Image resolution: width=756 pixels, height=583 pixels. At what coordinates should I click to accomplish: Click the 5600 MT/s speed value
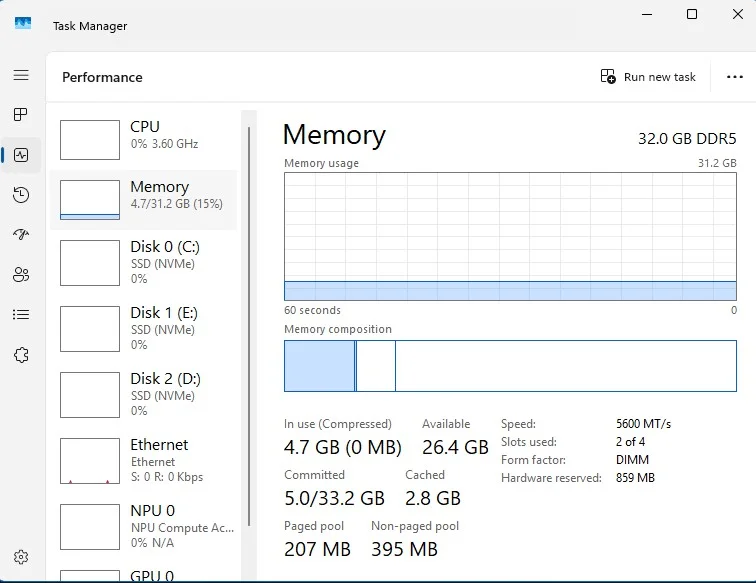coord(643,424)
